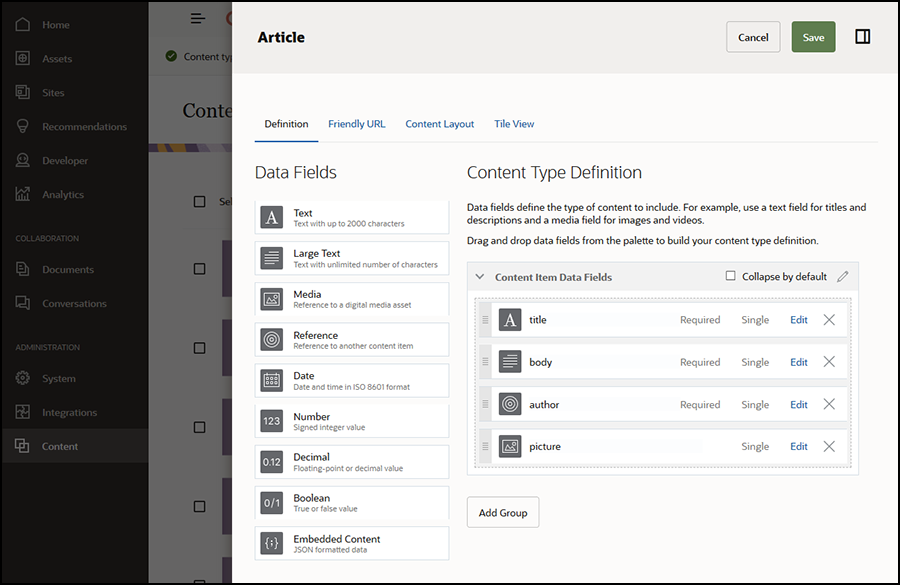Click Edit link for the body field
Screen dimensions: 900x585
798,362
